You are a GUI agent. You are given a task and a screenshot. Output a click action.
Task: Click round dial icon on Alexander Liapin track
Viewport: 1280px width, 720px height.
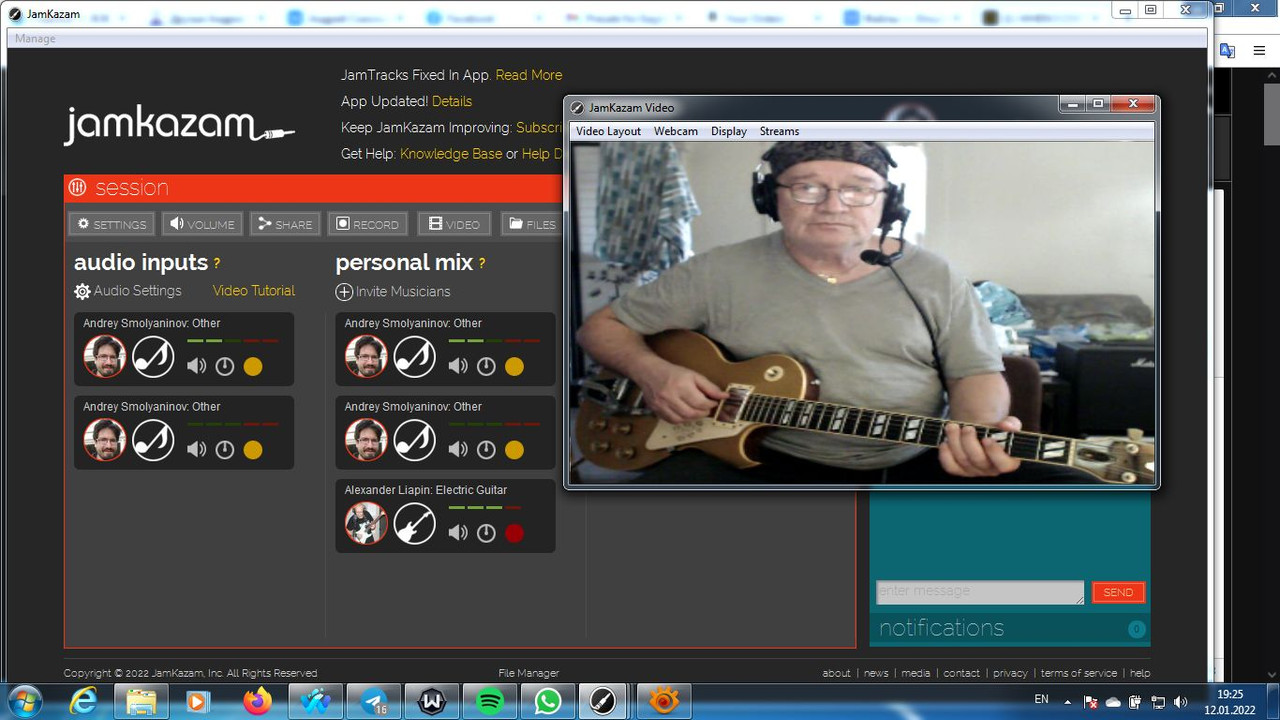click(x=486, y=533)
